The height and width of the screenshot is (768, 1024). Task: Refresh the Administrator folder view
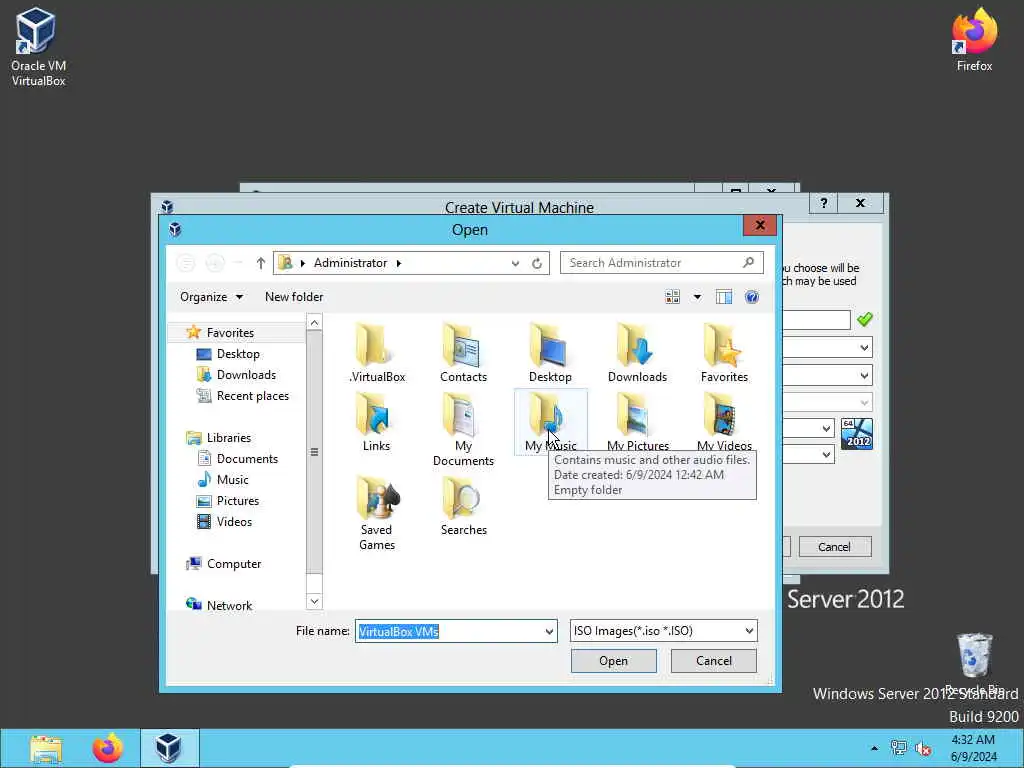537,263
